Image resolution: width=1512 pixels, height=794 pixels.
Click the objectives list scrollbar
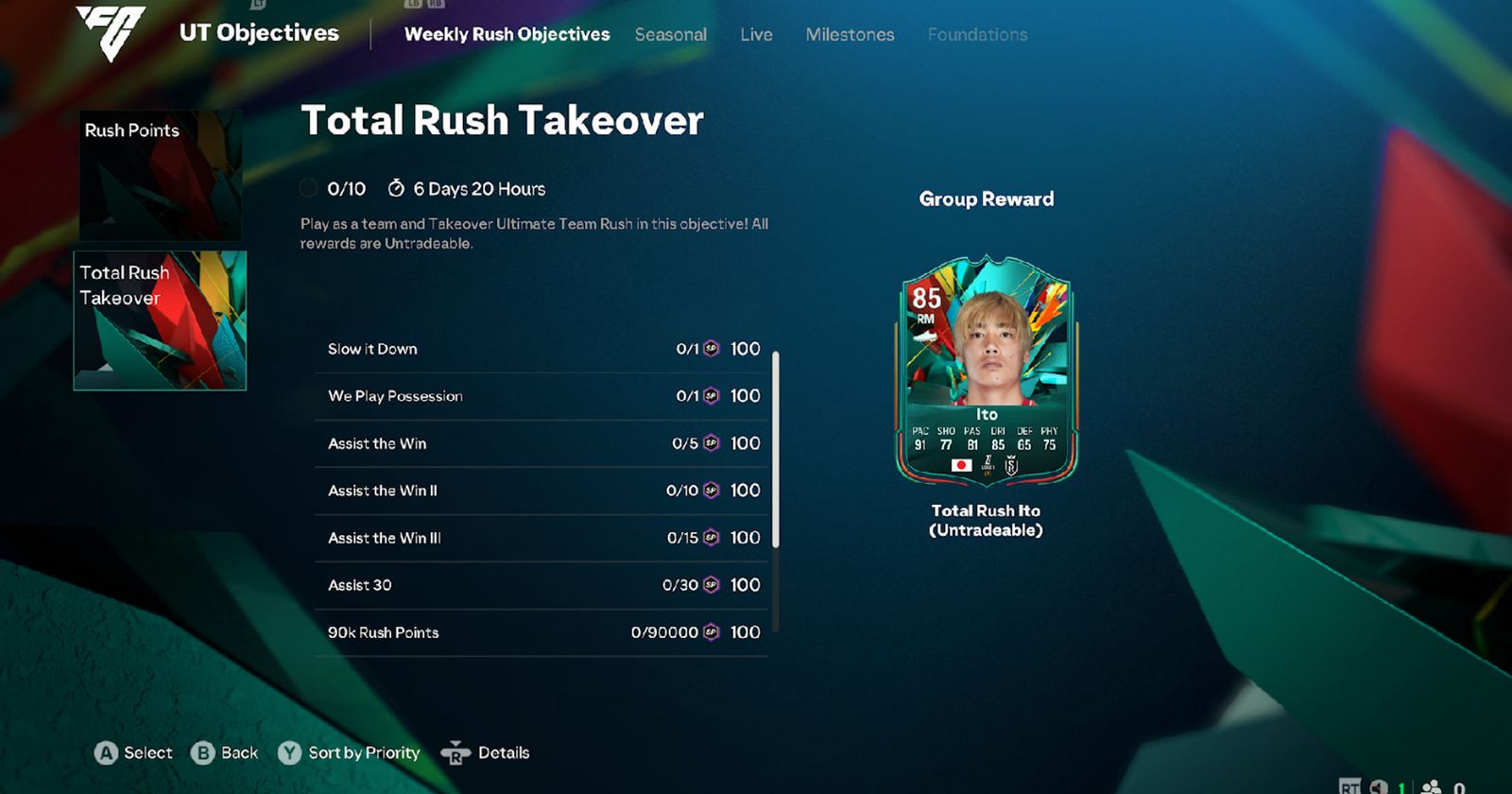coord(776,450)
